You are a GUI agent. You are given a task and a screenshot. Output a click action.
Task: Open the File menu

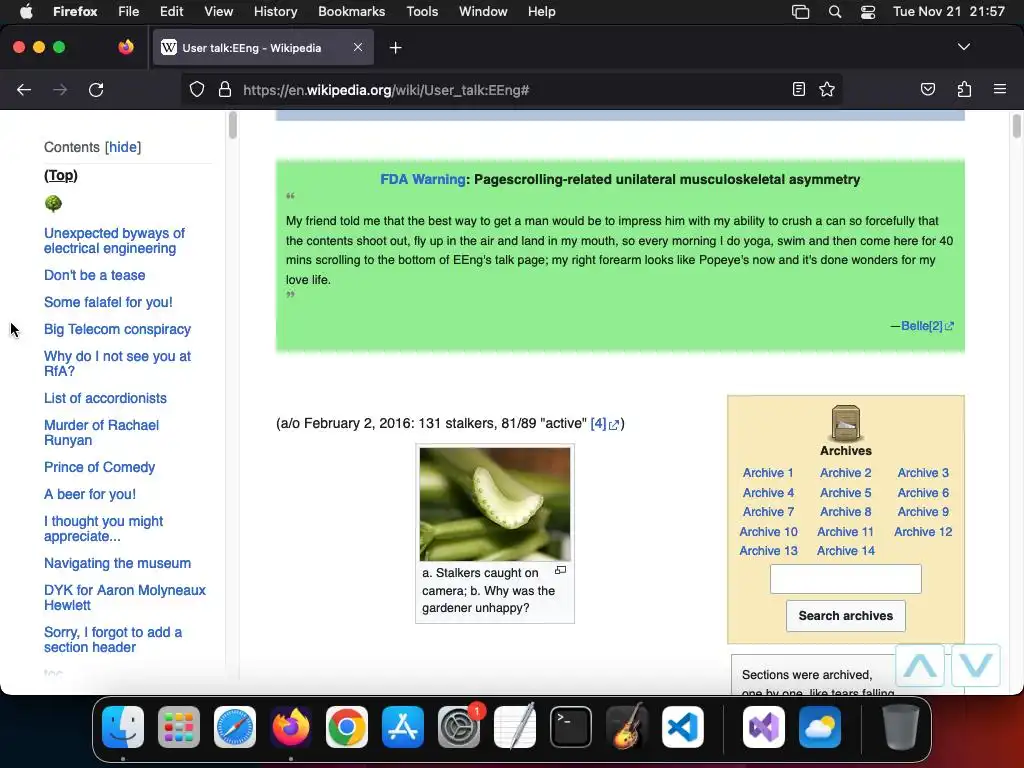[x=129, y=12]
